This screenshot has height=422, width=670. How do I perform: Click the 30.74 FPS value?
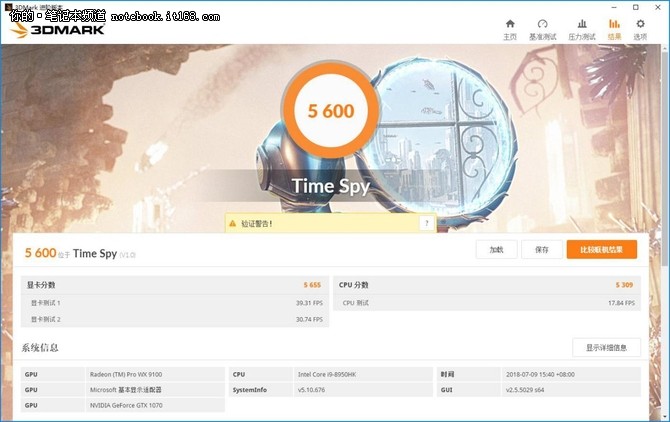309,319
